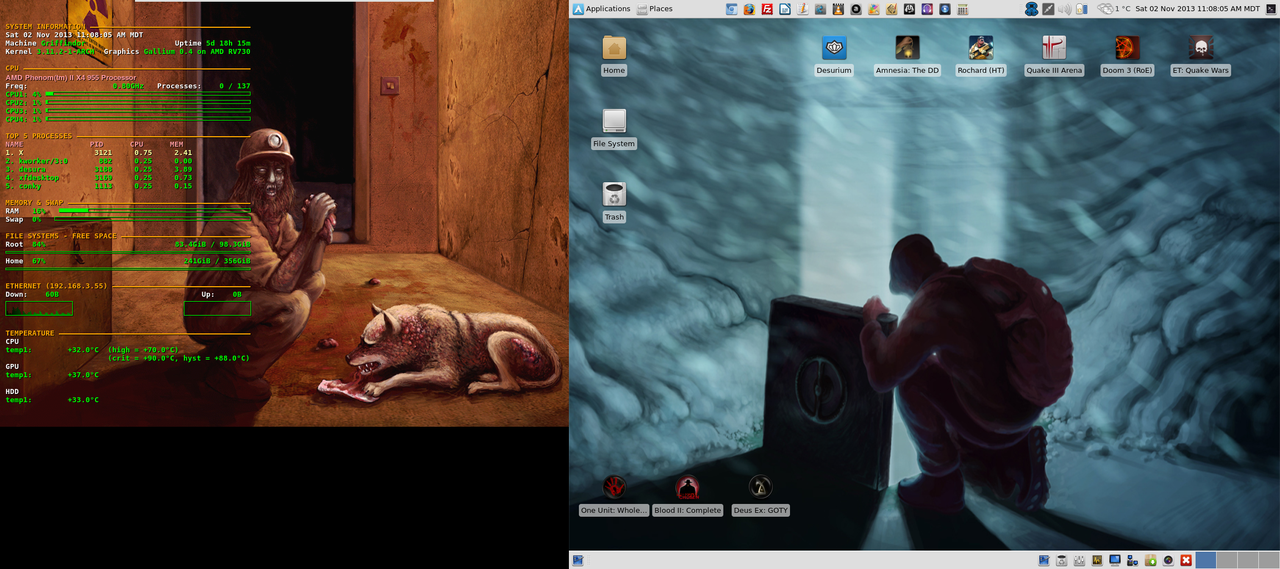Open the File System desktop icon

point(614,129)
